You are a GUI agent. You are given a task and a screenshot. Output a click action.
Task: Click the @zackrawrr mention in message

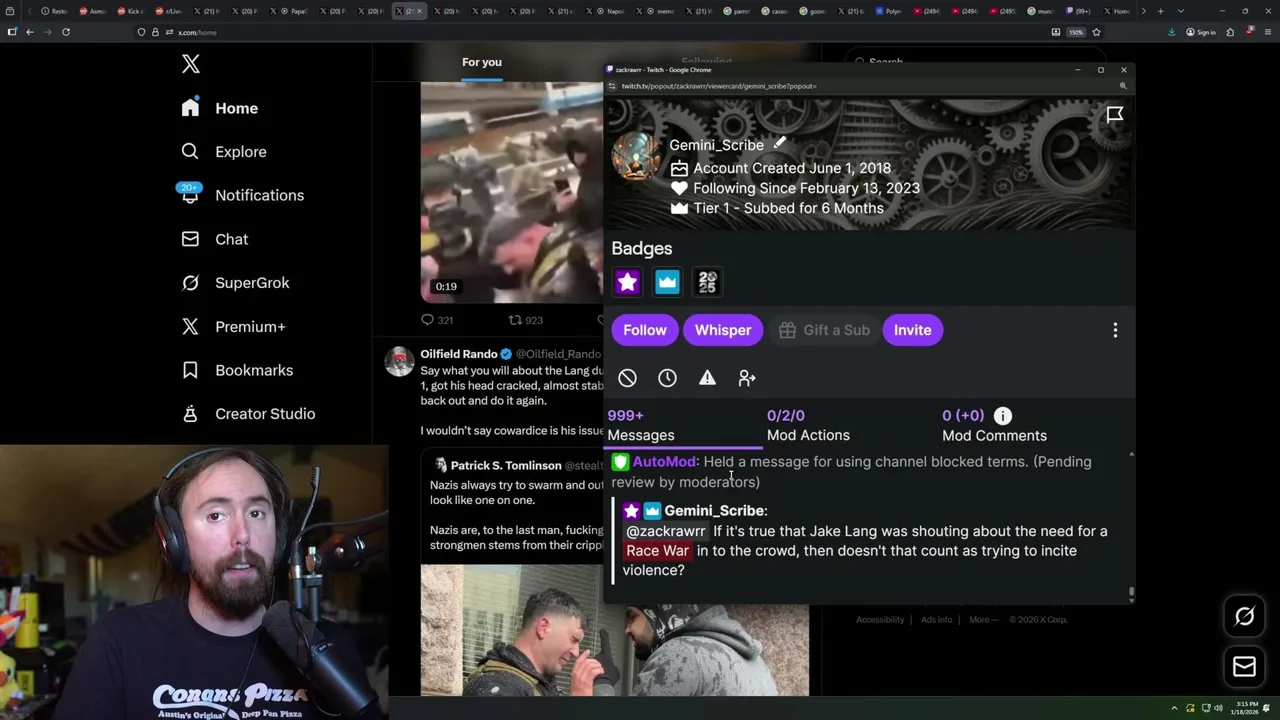(x=666, y=531)
